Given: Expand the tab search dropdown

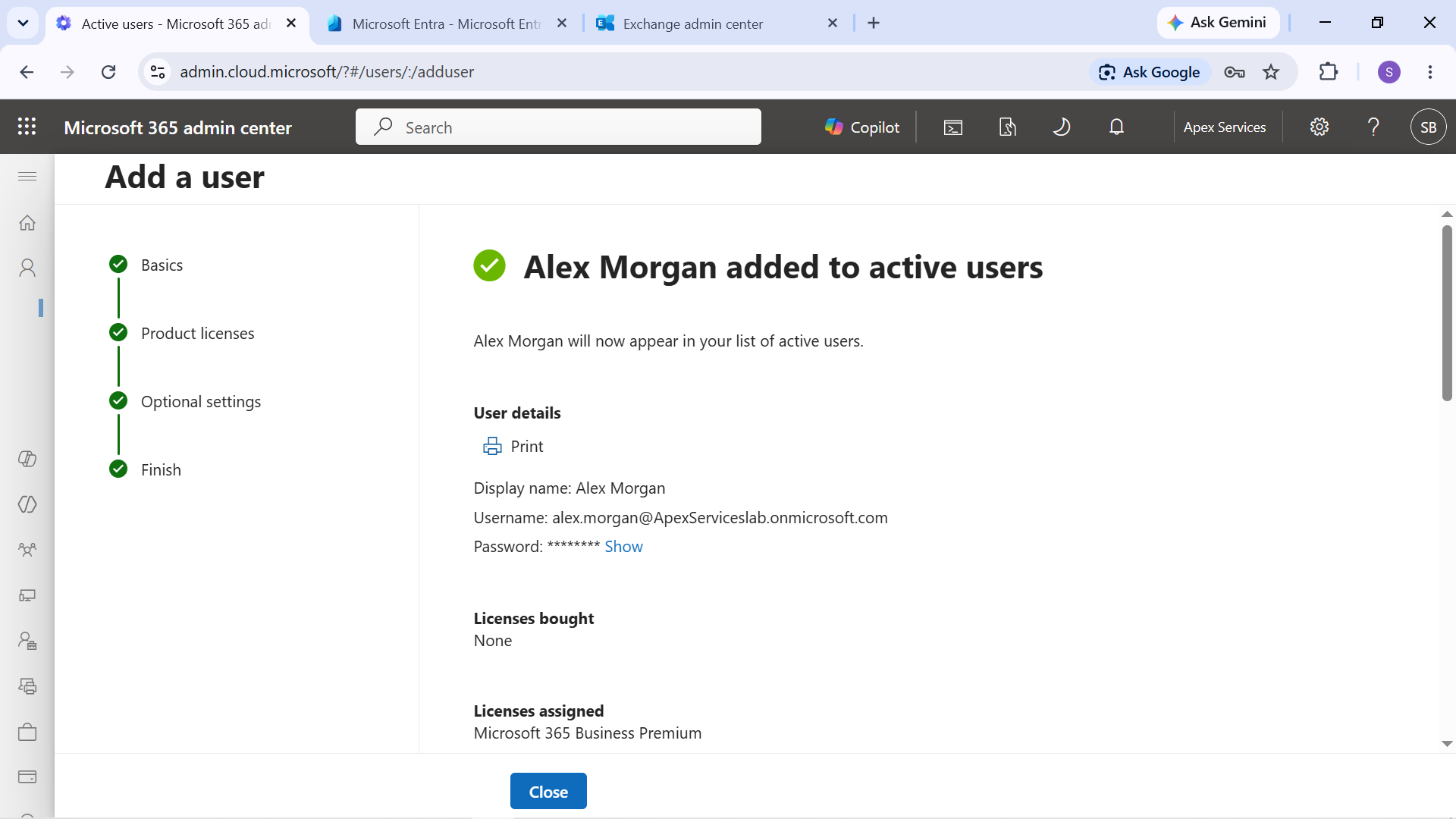Looking at the screenshot, I should click(x=23, y=23).
